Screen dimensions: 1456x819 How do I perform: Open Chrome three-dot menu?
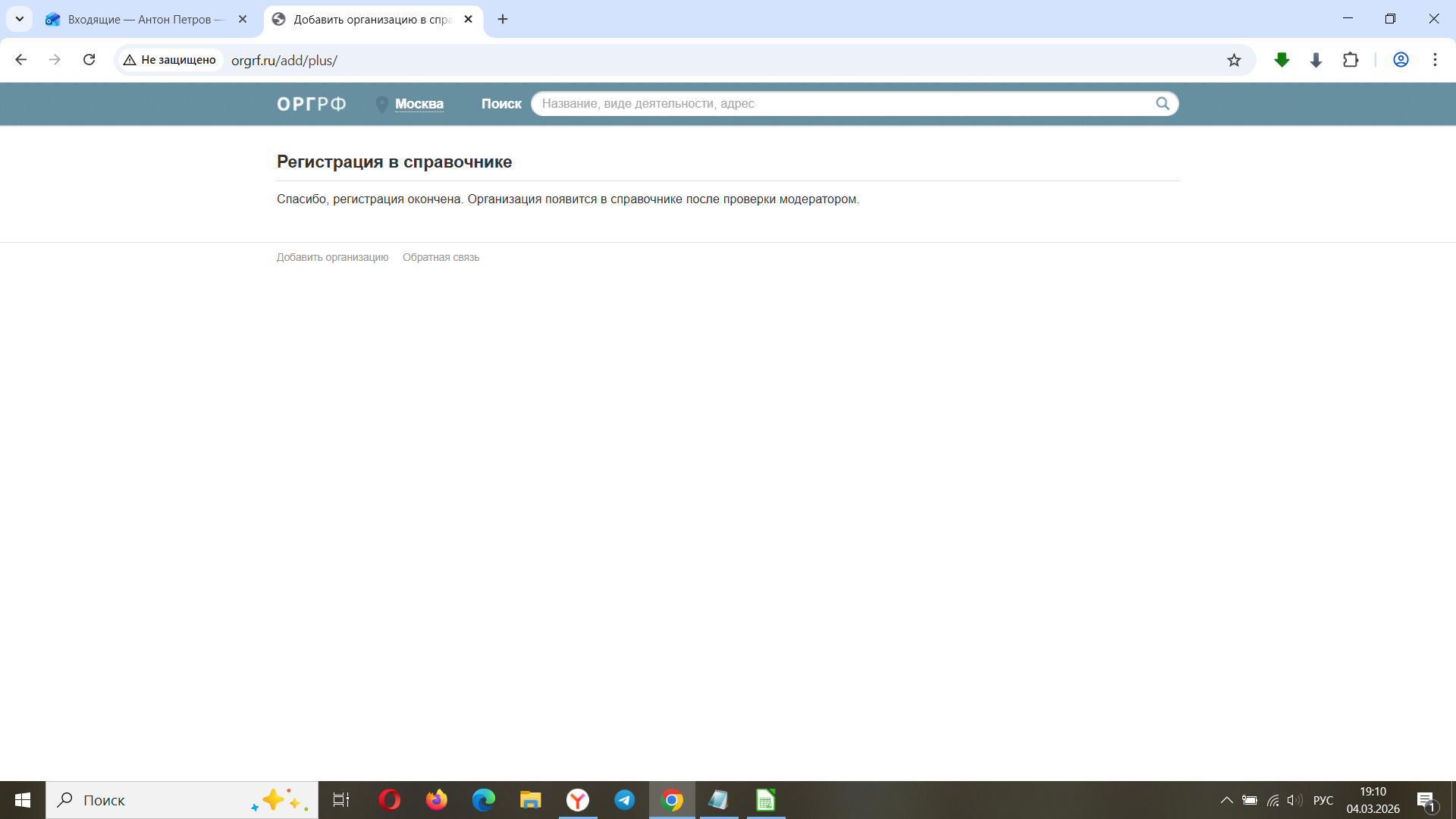pyautogui.click(x=1435, y=60)
